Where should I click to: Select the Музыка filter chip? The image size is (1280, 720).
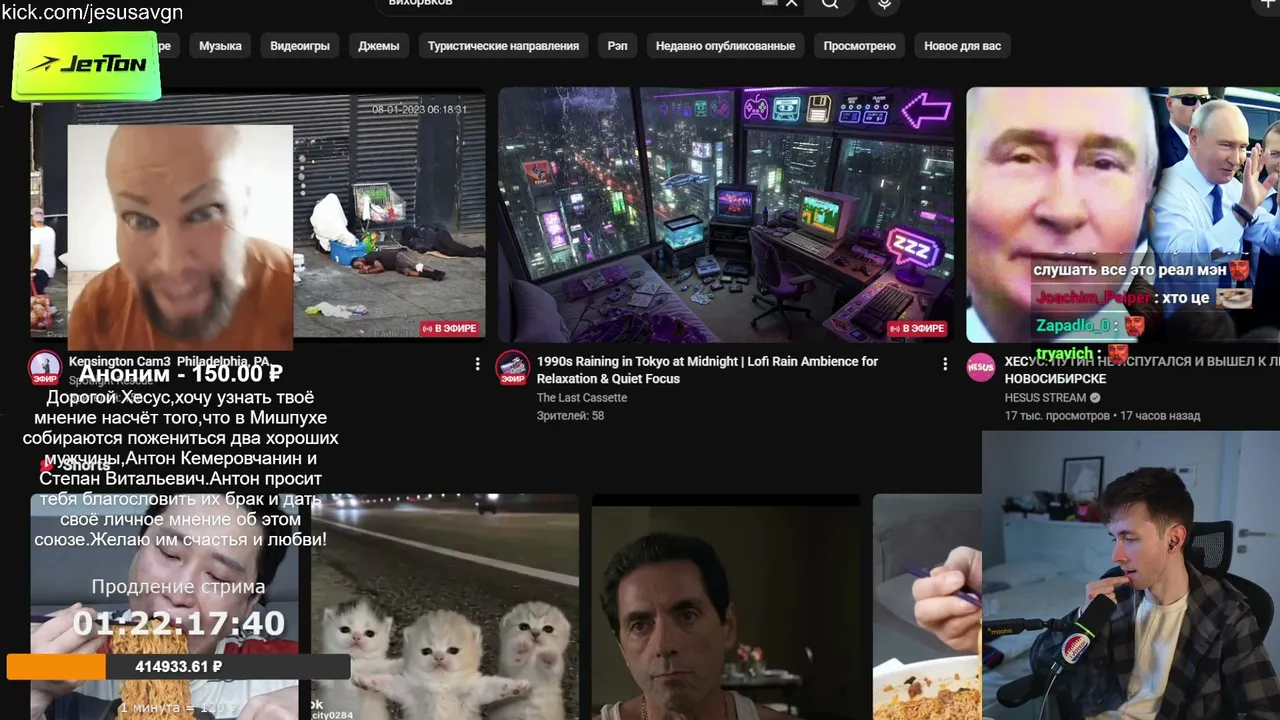[220, 46]
